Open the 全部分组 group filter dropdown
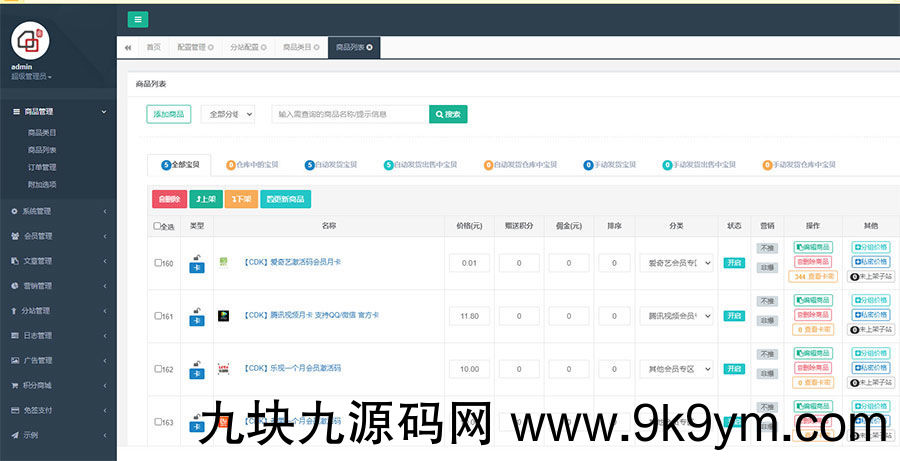The image size is (900, 461). point(228,114)
